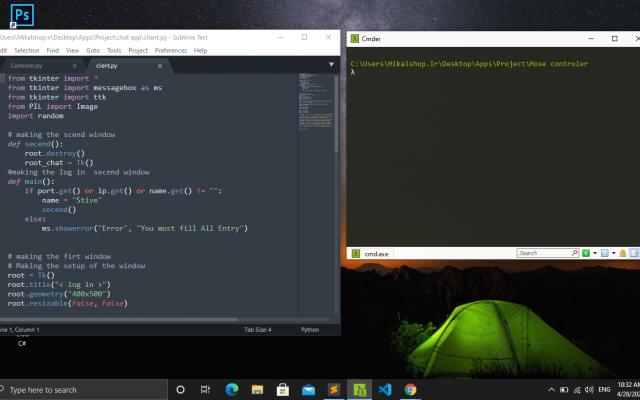Screen dimensions: 640x400
Task: Open the Photoshop desktop shortcut
Action: [x=22, y=16]
